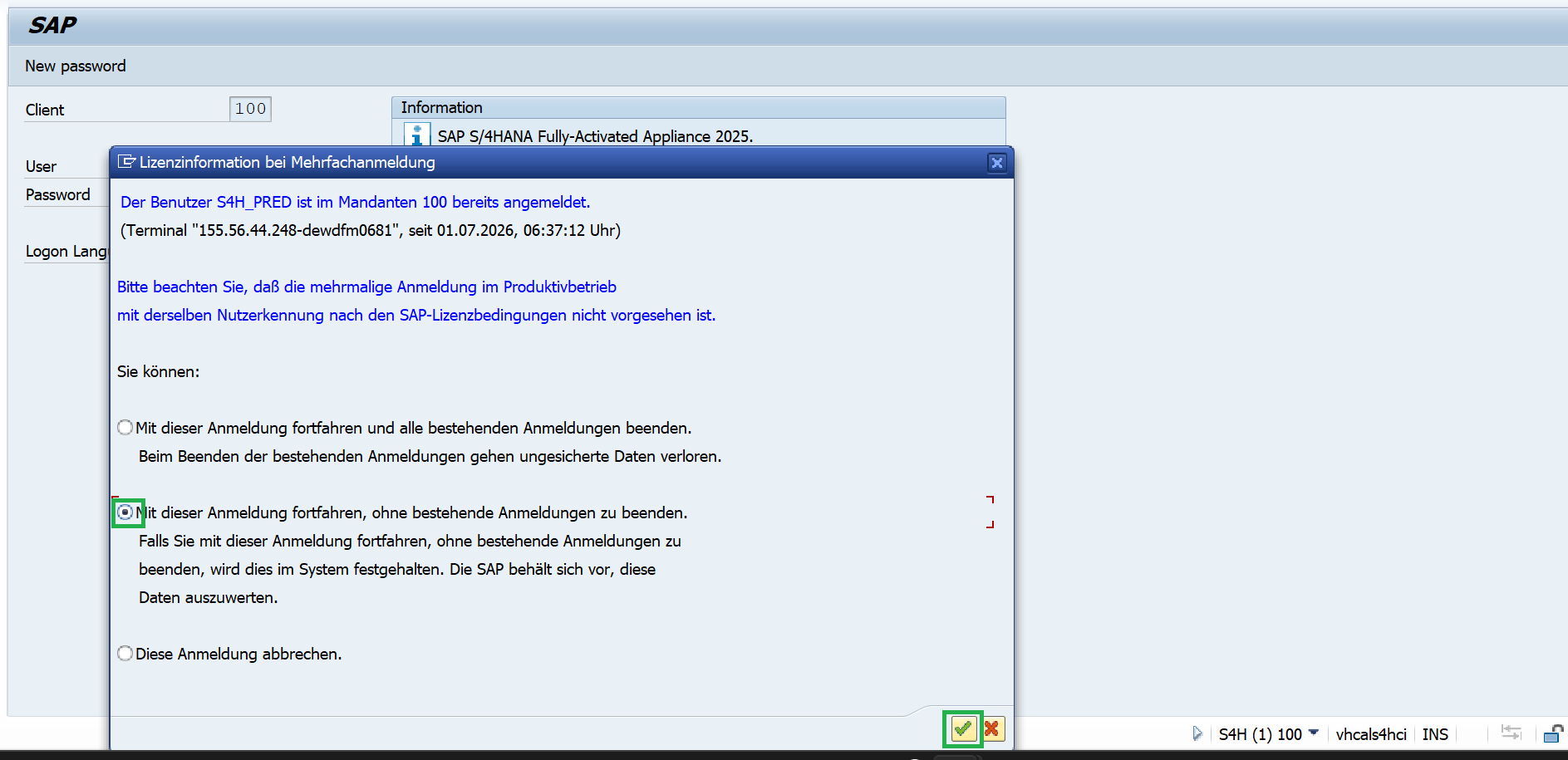Click the 'Beim Beenden der bestehenden' warning text

(x=430, y=456)
